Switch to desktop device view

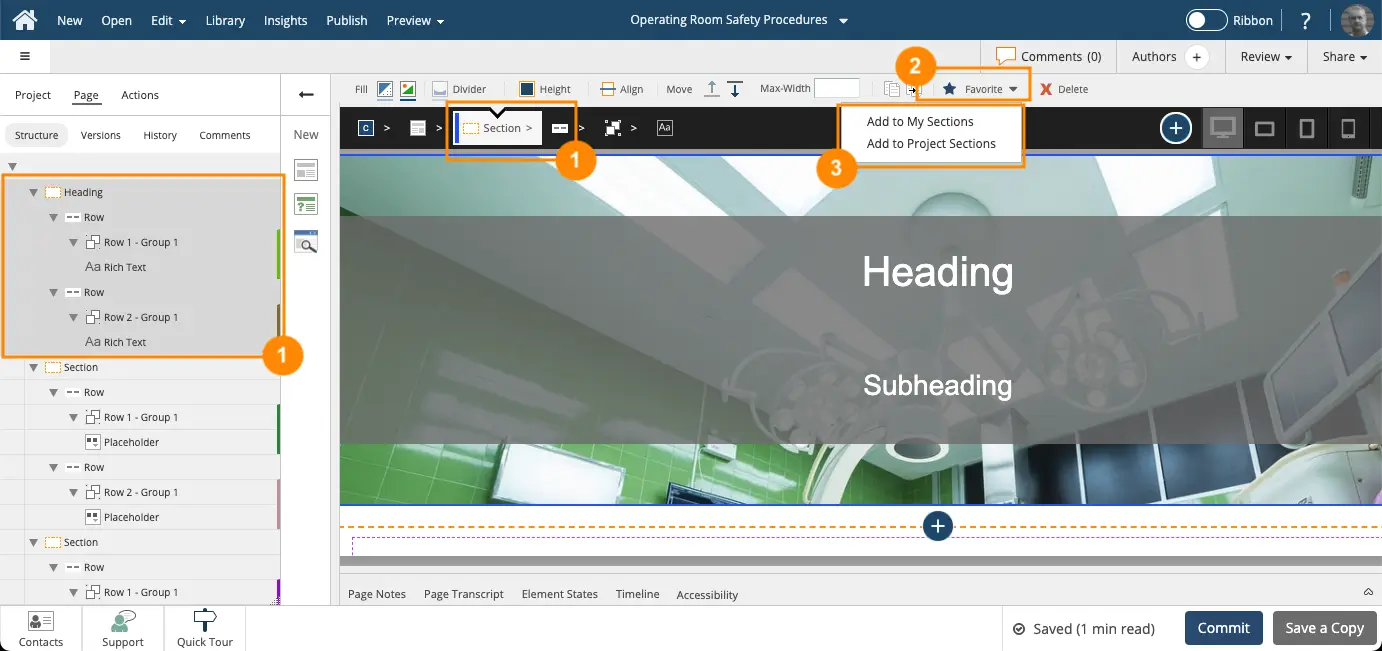[x=1223, y=128]
